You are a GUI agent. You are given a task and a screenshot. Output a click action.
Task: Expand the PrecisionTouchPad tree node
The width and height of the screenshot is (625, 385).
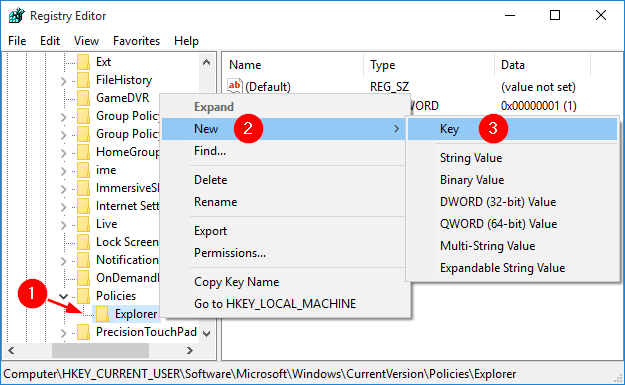(63, 333)
